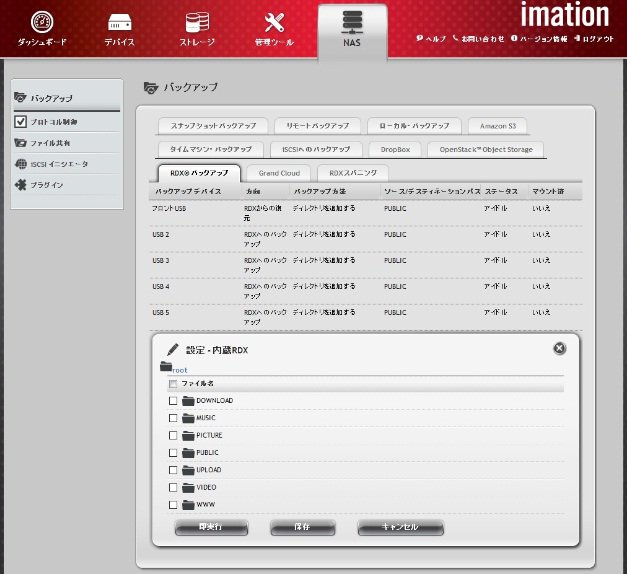Open the Dashboard (ダッシュボード) gauge icon

(42, 22)
